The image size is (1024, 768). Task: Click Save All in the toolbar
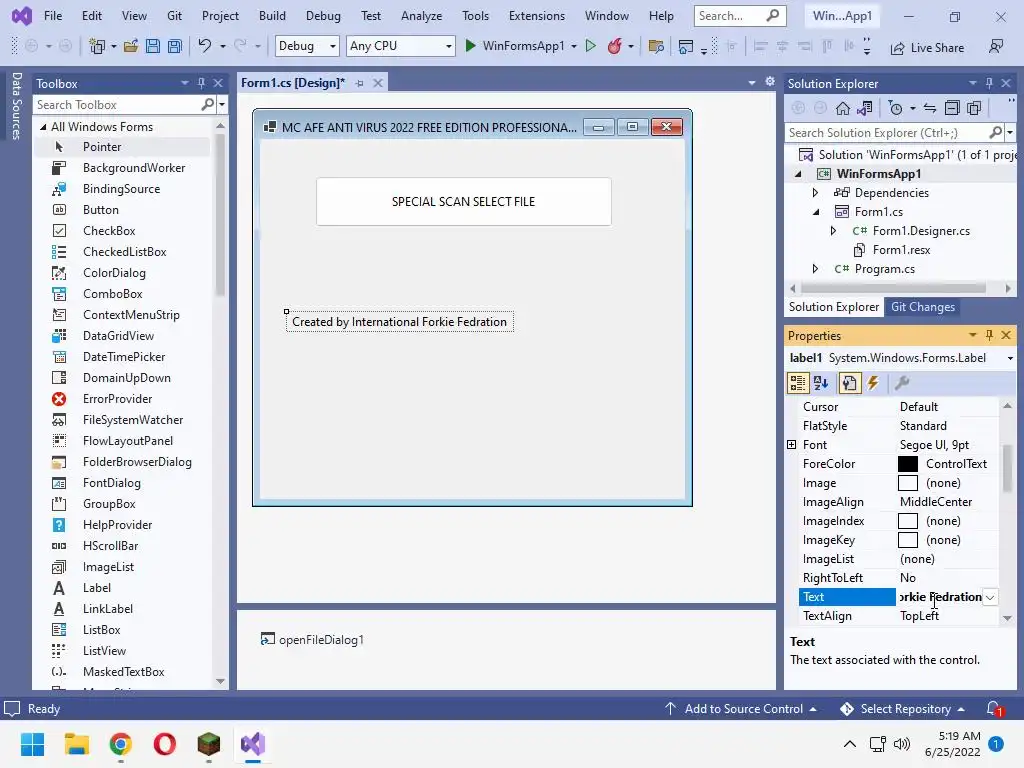174,46
